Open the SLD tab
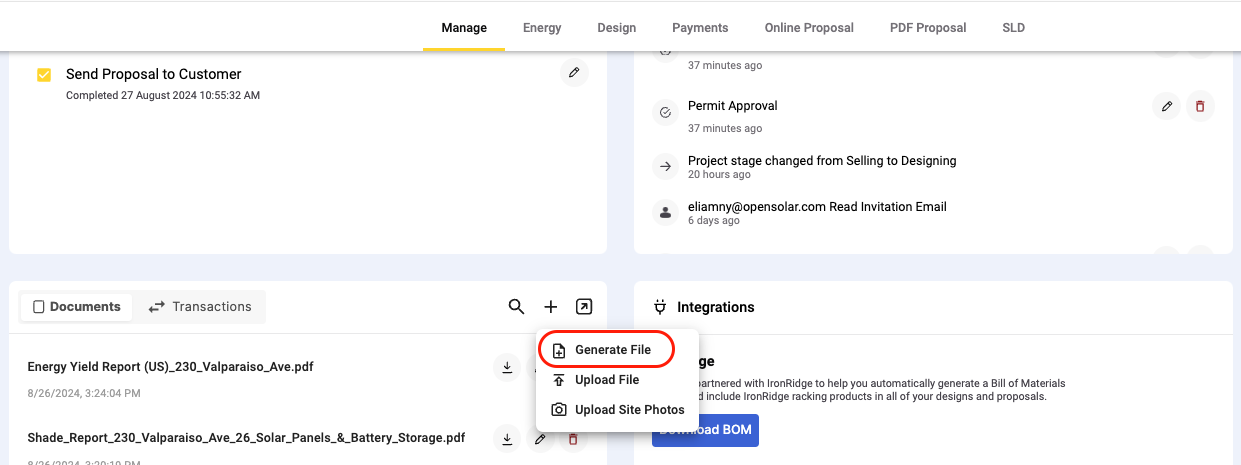This screenshot has width=1241, height=465. tap(1013, 28)
